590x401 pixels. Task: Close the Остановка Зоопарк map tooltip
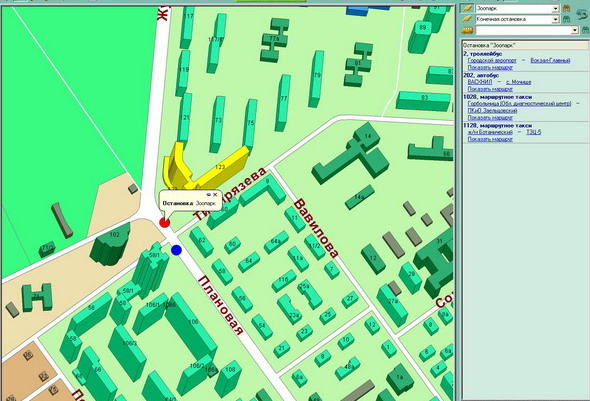pos(215,194)
